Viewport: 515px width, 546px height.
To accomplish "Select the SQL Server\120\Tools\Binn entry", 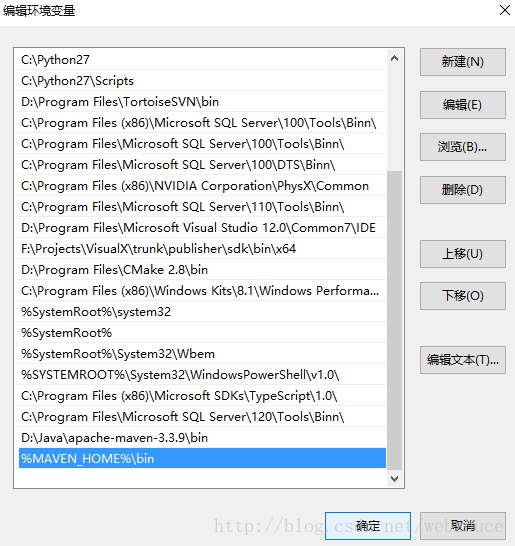I will 201,417.
